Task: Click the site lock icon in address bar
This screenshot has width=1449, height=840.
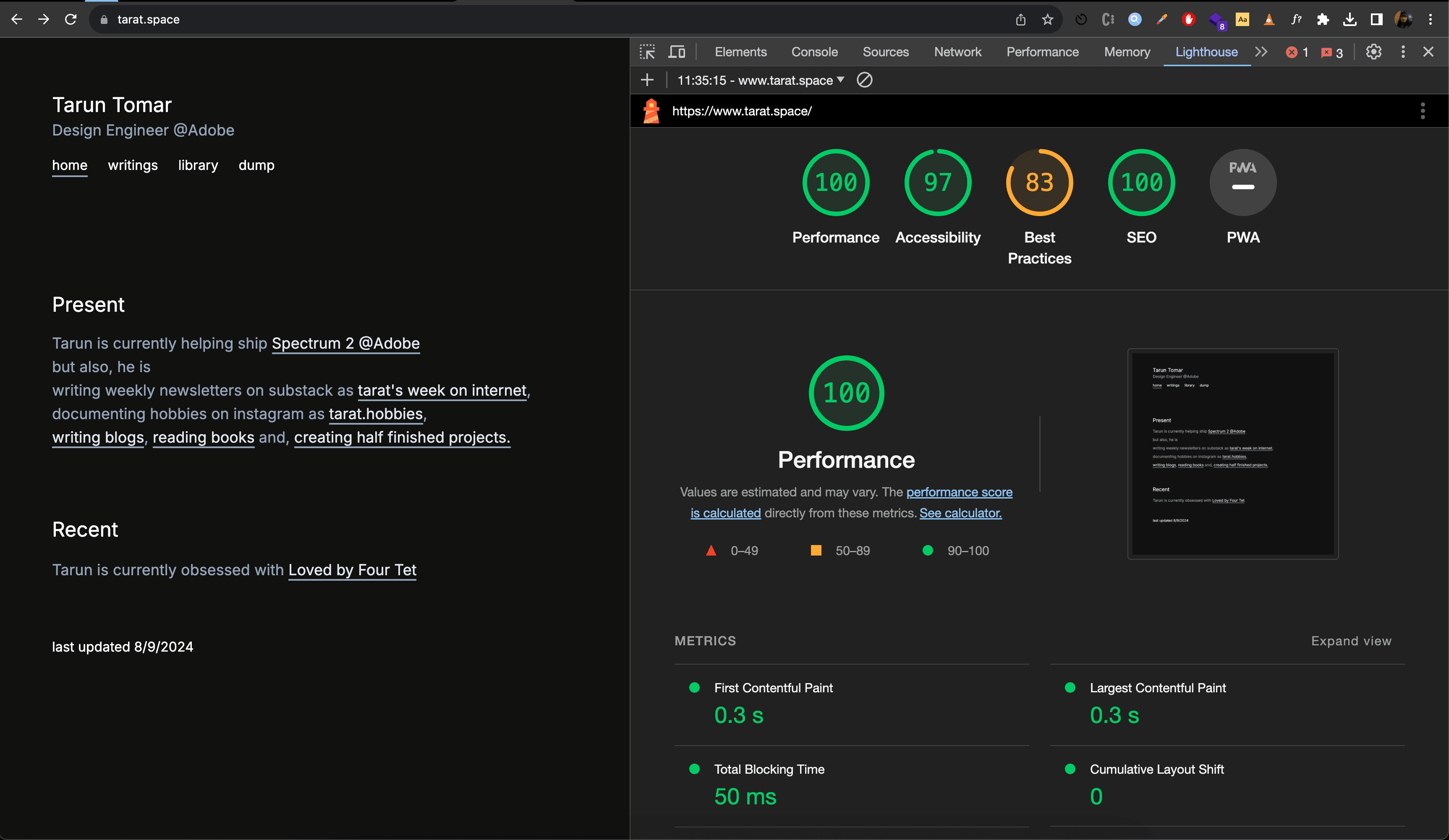Action: [x=104, y=20]
